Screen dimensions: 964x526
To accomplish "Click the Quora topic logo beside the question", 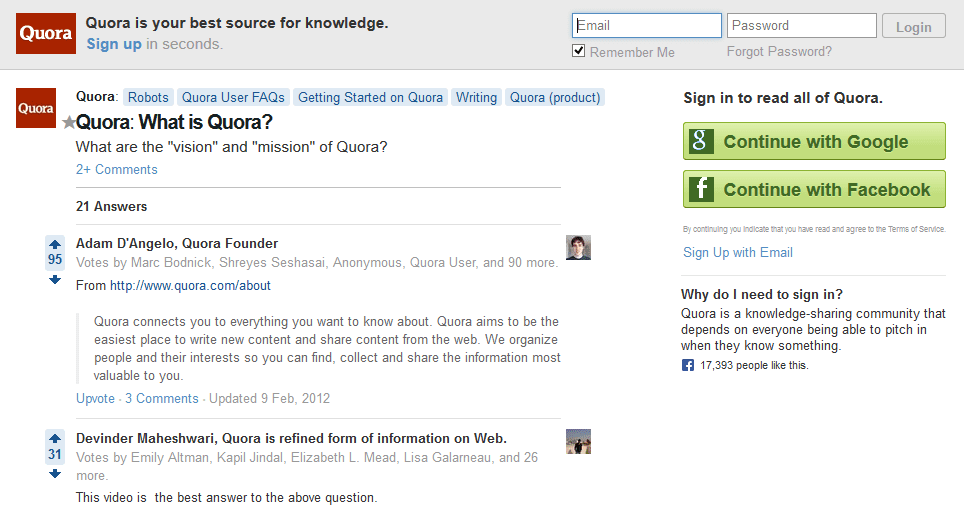I will (x=36, y=108).
